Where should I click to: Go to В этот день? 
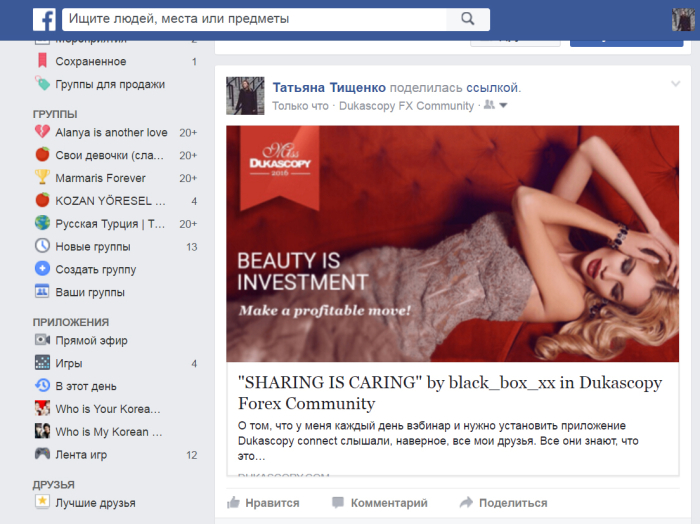tap(86, 386)
